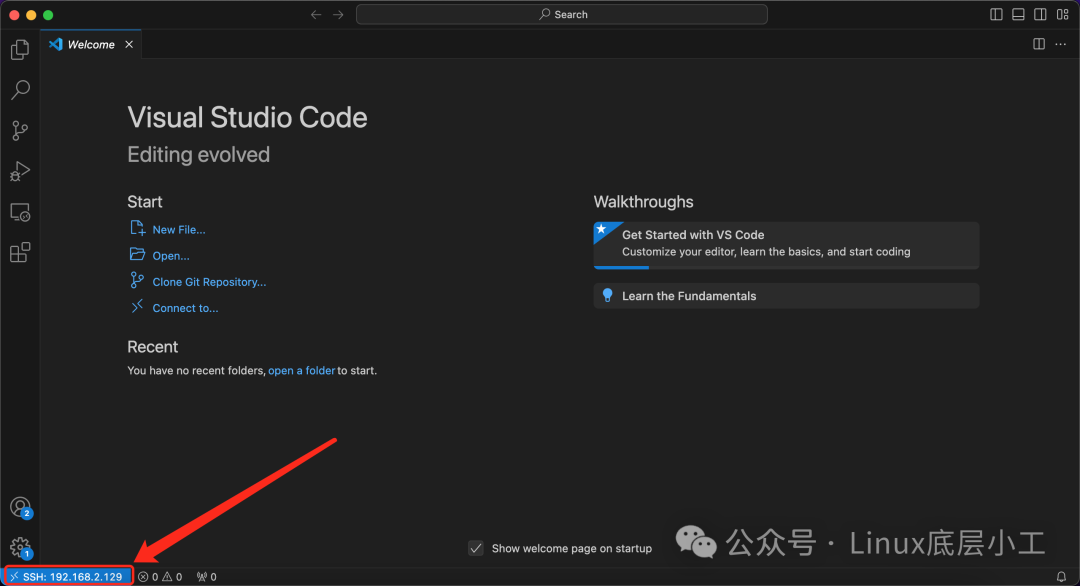Click the 'open a folder' link

coord(302,370)
